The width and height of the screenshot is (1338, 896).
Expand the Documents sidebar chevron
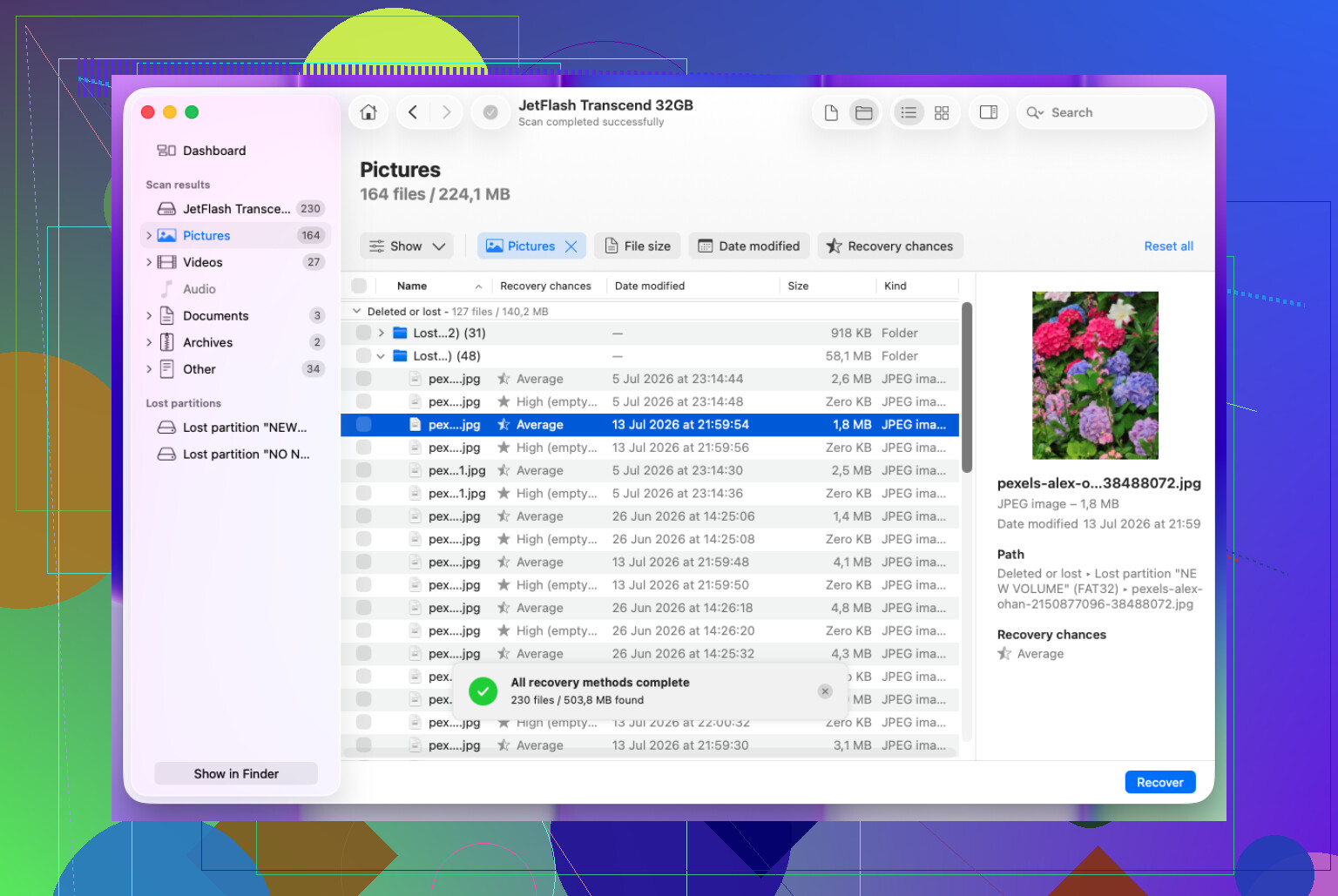click(149, 316)
